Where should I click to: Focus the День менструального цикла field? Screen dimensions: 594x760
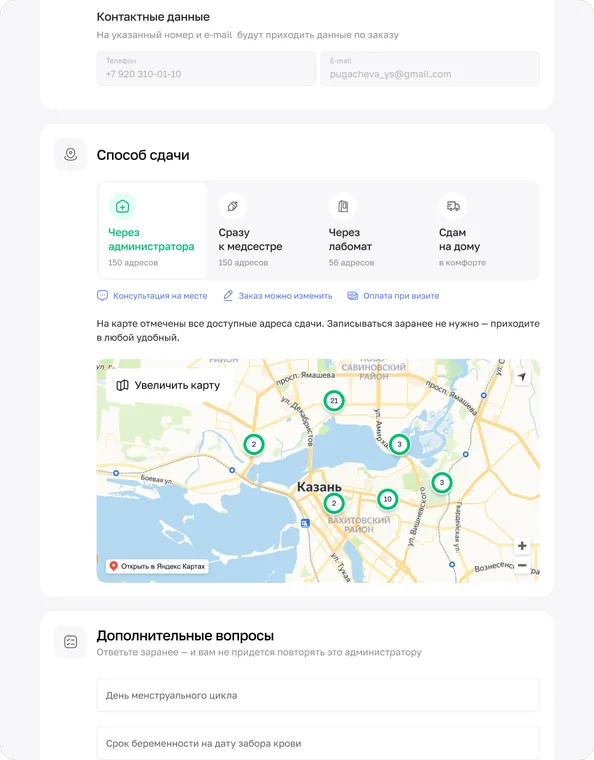318,695
